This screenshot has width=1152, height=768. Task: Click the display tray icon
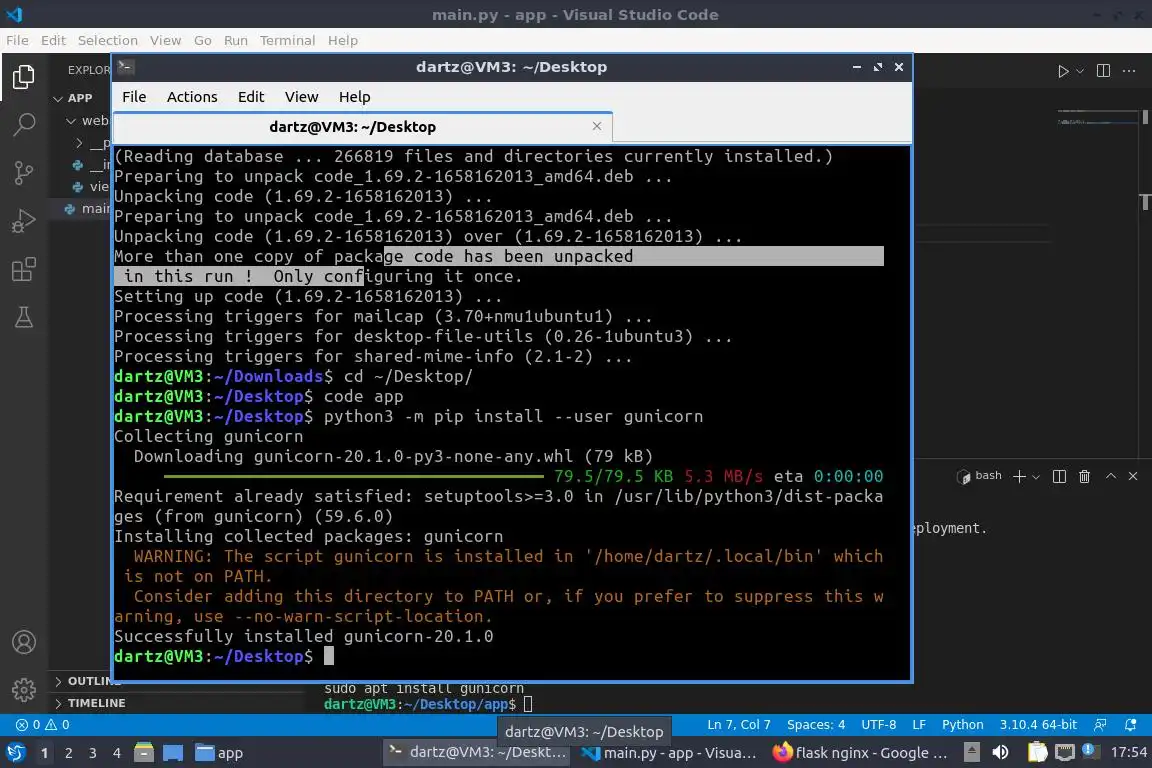pyautogui.click(x=1065, y=753)
